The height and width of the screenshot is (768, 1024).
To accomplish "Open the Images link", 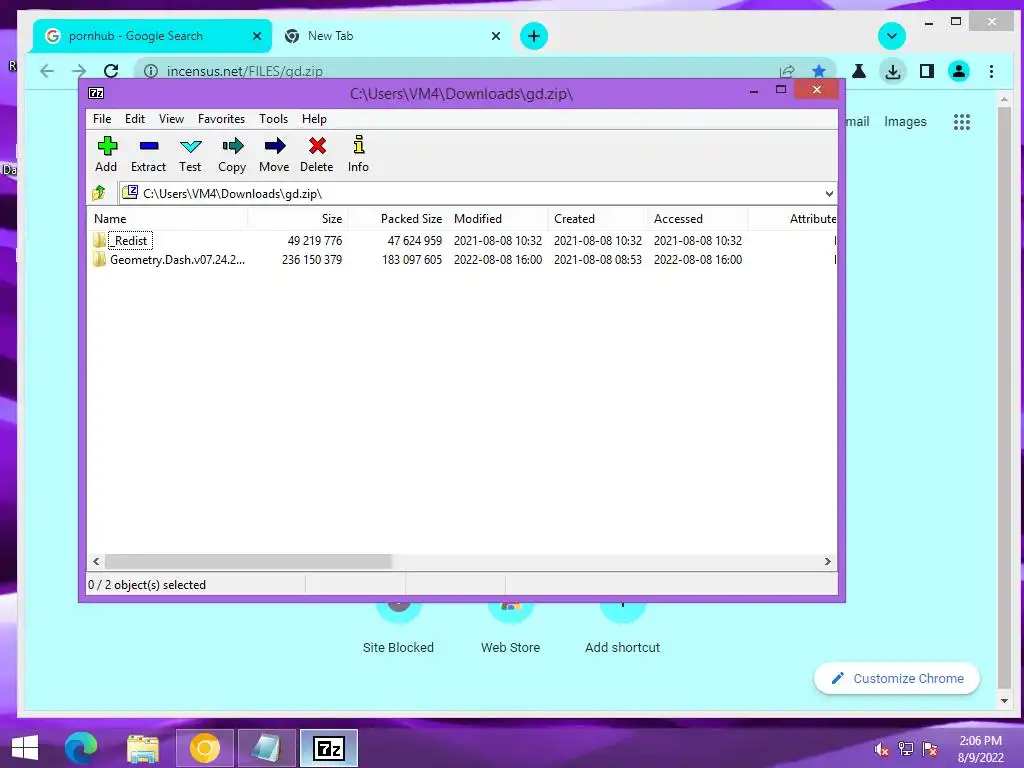I will pyautogui.click(x=905, y=121).
